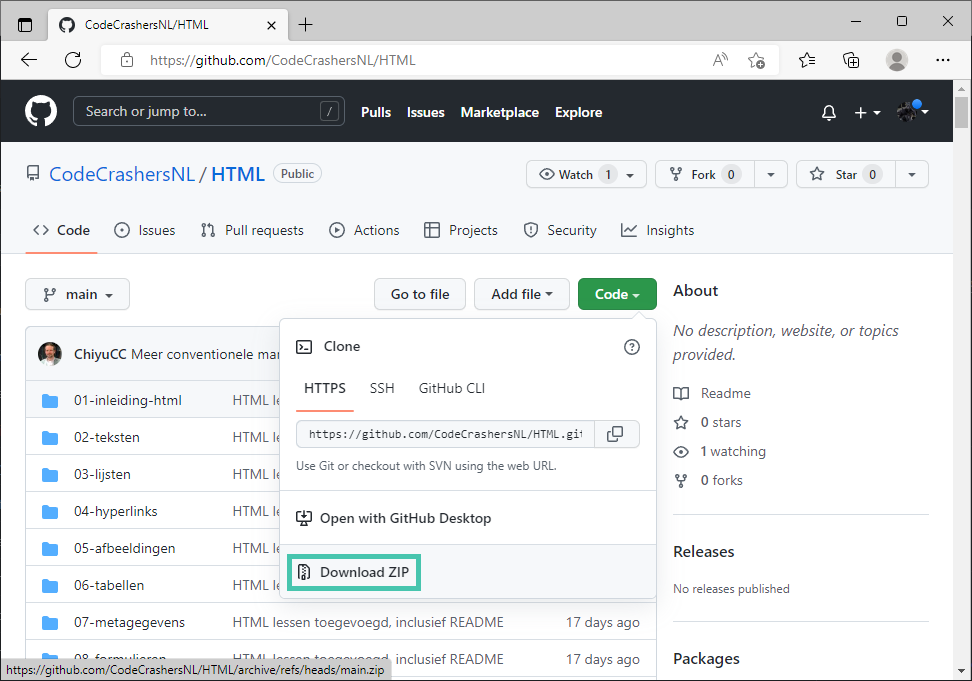Click the site lock icon in address bar
Viewport: 972px width, 681px height.
click(x=127, y=60)
